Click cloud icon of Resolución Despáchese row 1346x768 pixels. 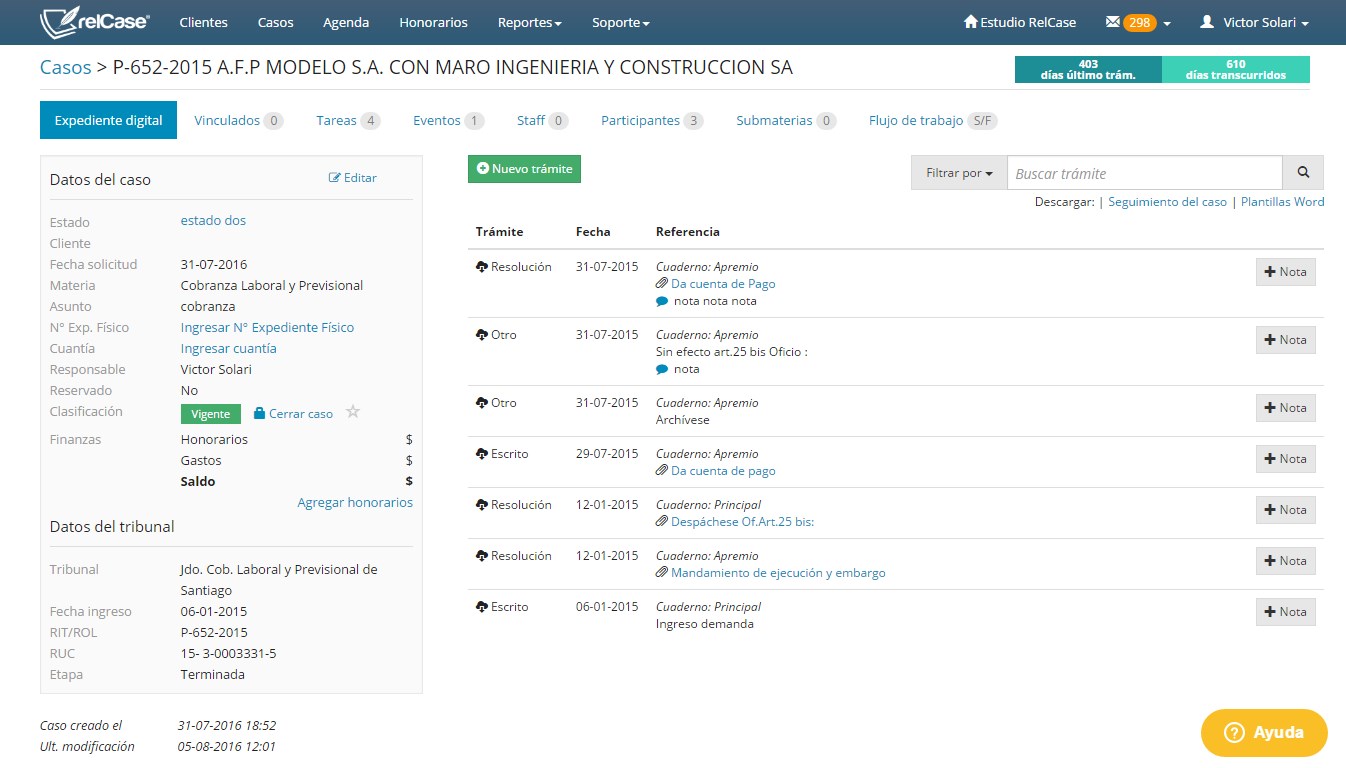click(482, 505)
